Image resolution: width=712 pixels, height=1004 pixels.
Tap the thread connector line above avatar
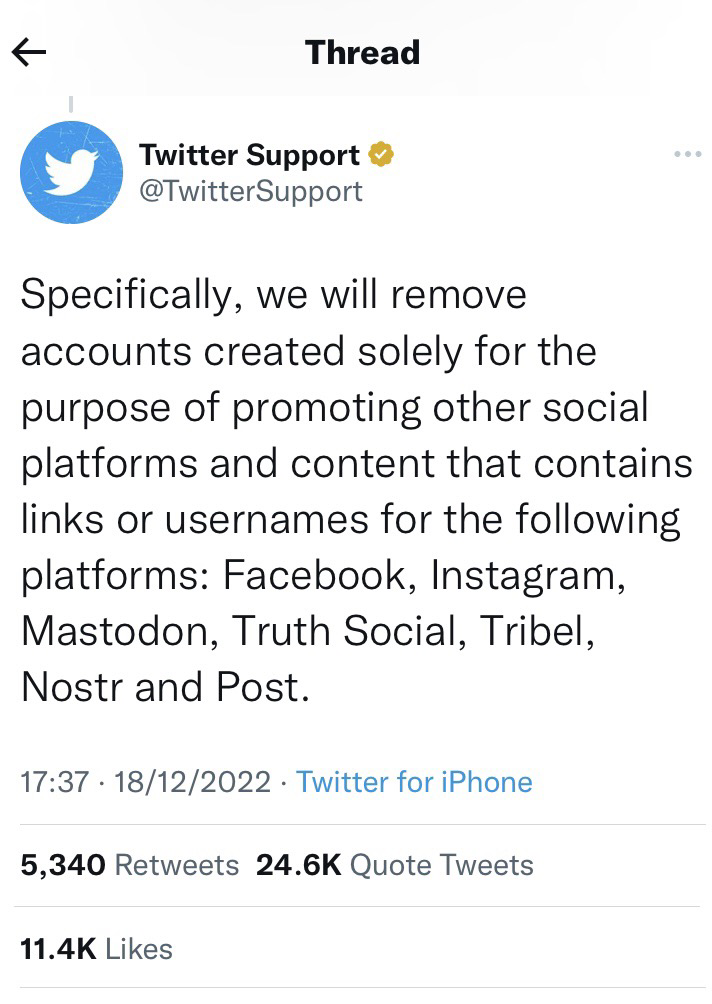70,104
